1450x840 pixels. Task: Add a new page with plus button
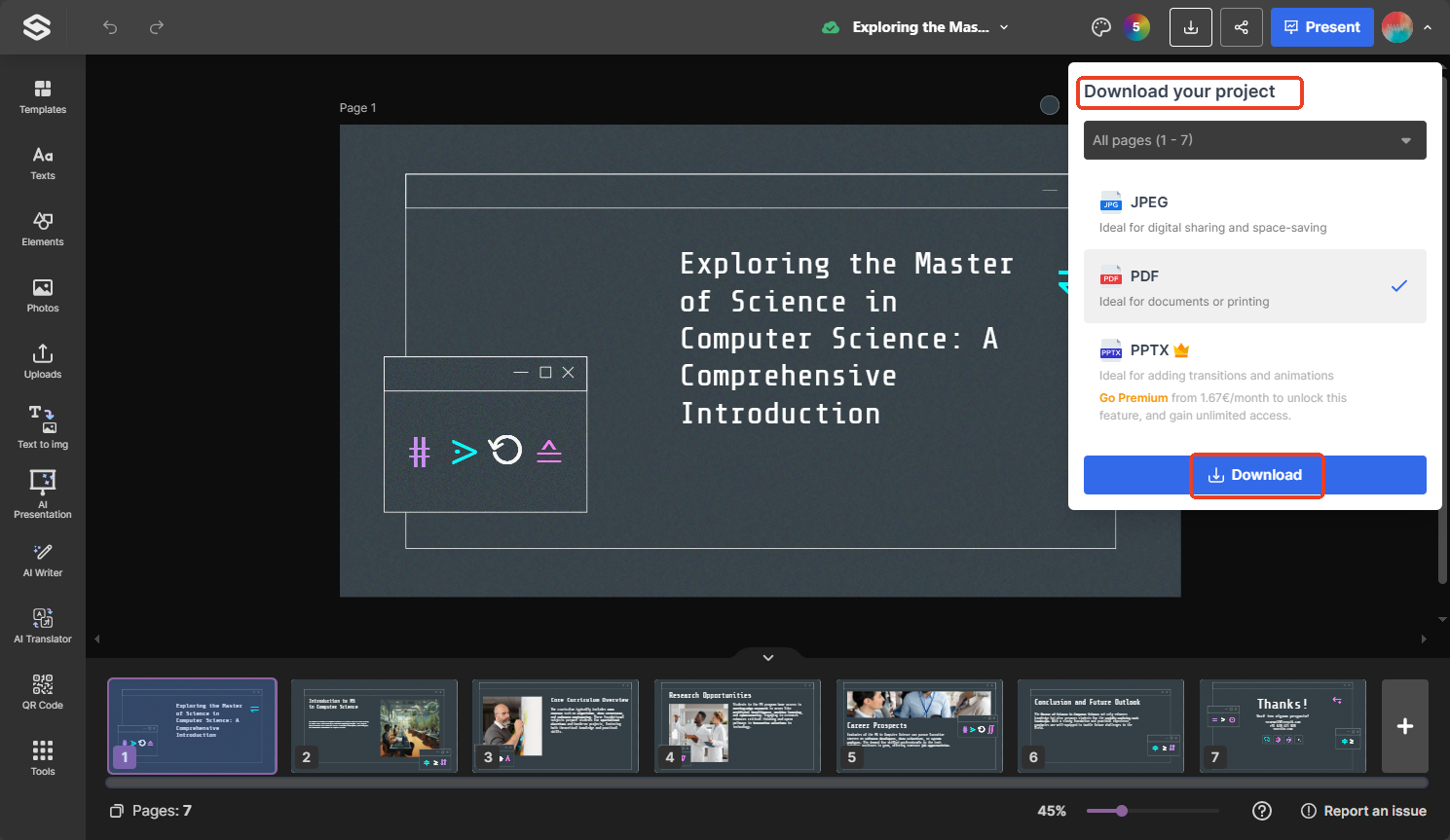(1405, 726)
